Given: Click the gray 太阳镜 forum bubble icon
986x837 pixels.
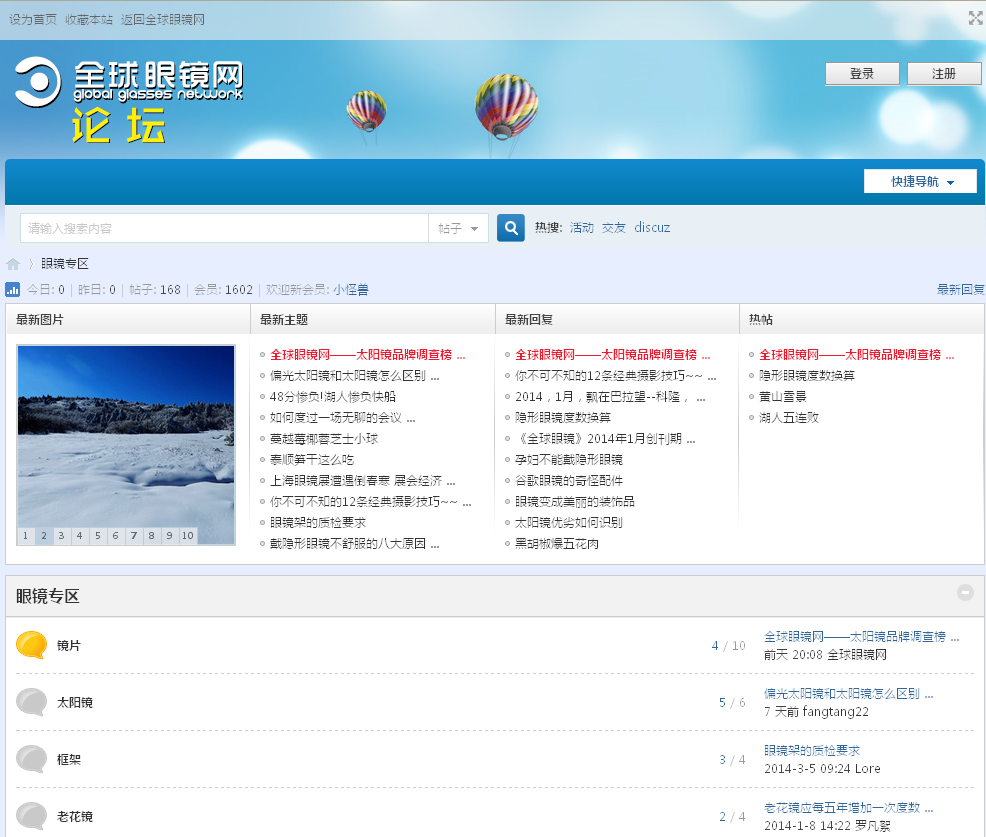Looking at the screenshot, I should (32, 702).
